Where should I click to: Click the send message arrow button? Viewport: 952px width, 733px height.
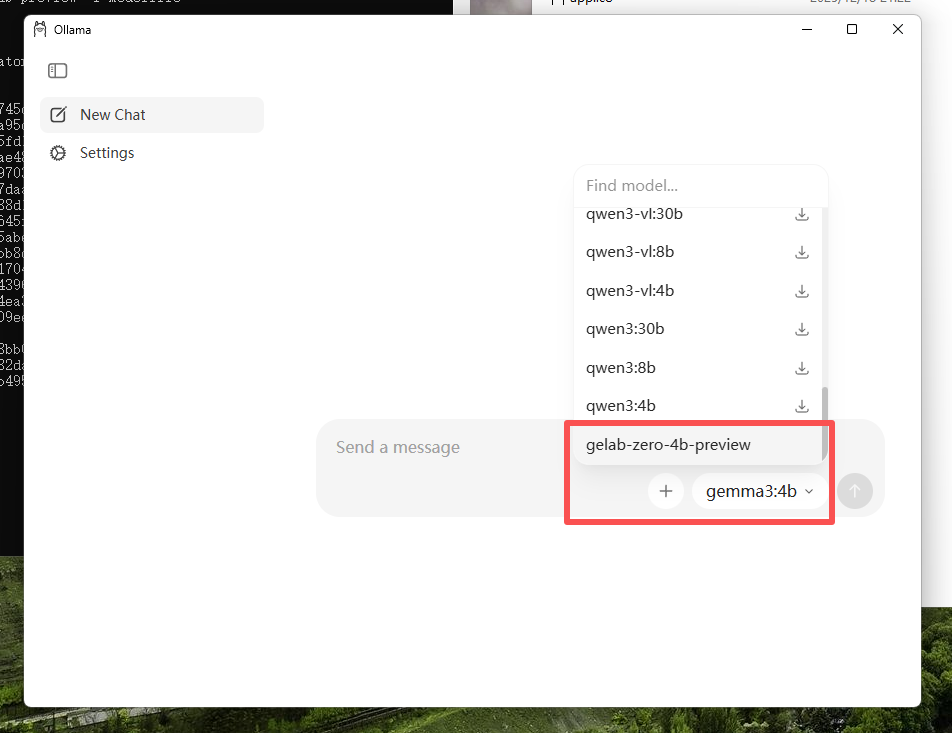pos(855,491)
